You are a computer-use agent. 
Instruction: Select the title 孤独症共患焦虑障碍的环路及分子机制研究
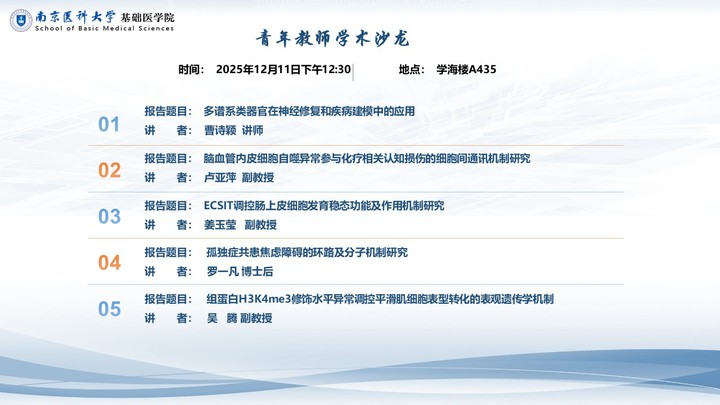point(306,252)
